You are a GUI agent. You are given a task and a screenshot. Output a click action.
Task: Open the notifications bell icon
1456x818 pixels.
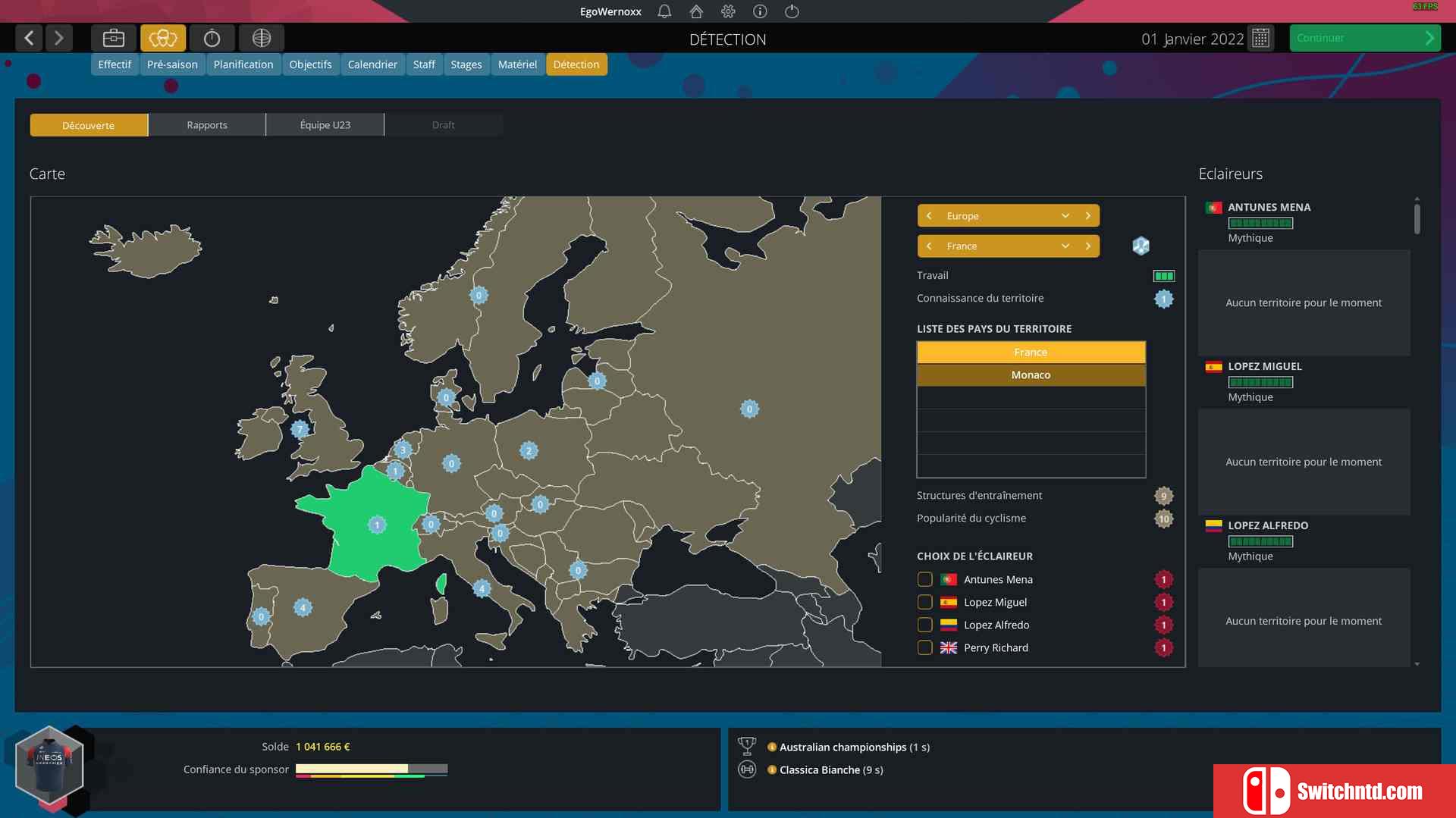[x=664, y=11]
